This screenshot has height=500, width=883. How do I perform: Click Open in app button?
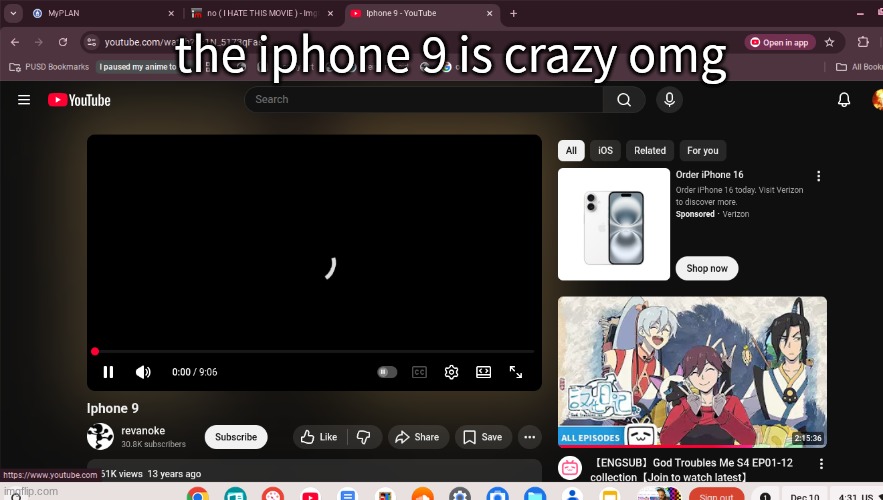pos(780,42)
